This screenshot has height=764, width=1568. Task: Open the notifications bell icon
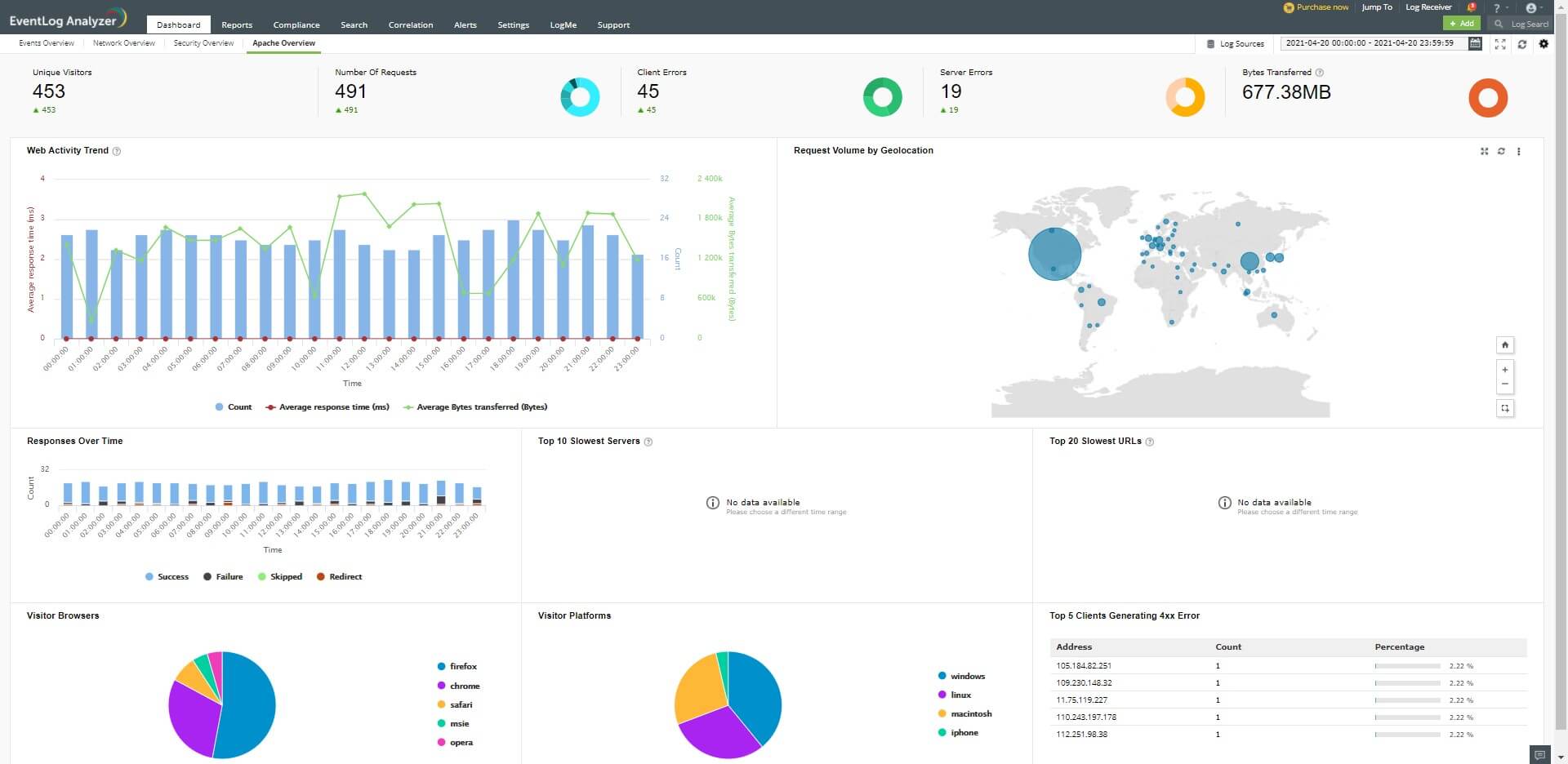pos(1472,7)
